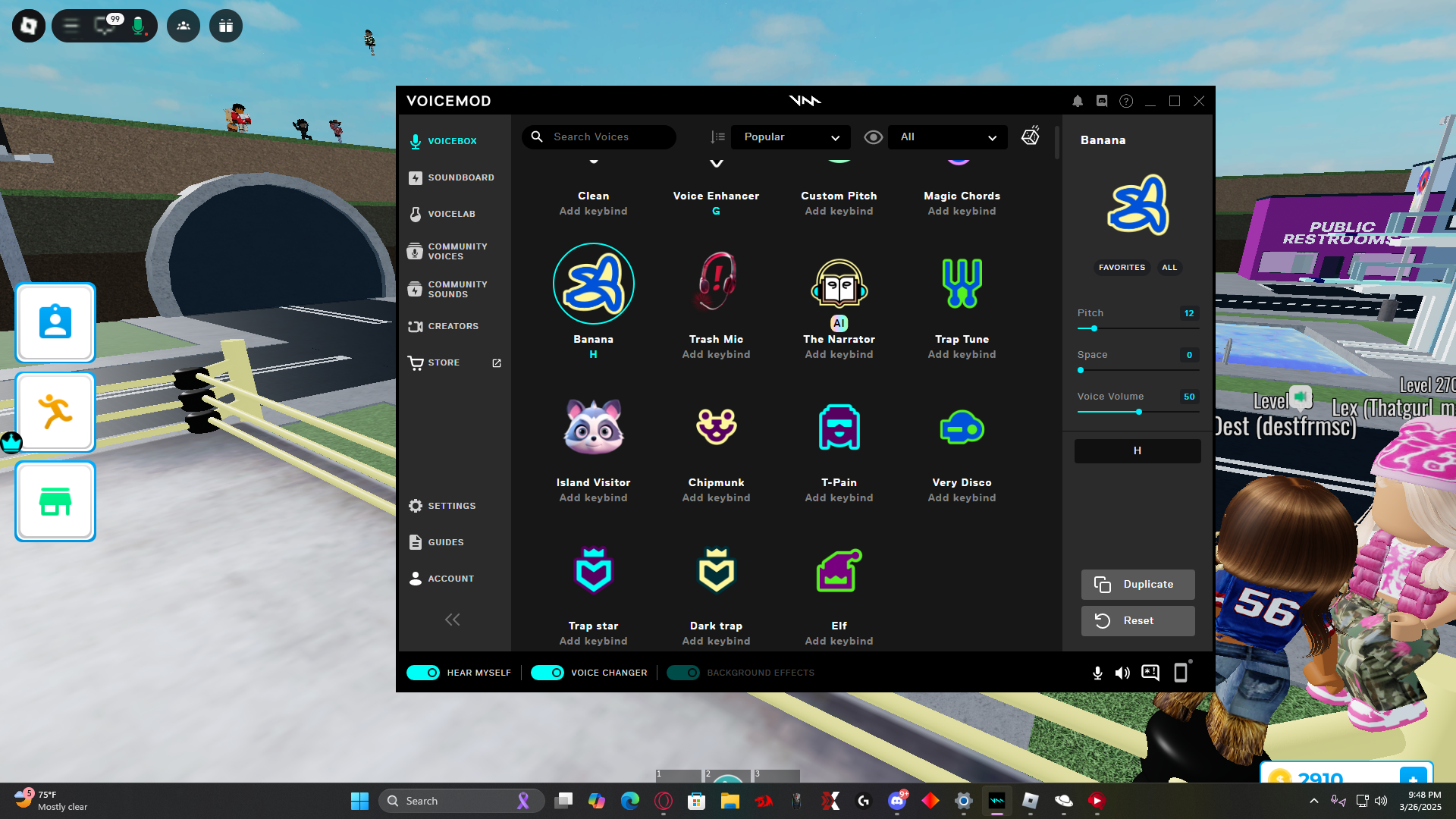Screen dimensions: 1456x819
Task: Click the speaker volume icon in Voicemod
Action: (1122, 673)
